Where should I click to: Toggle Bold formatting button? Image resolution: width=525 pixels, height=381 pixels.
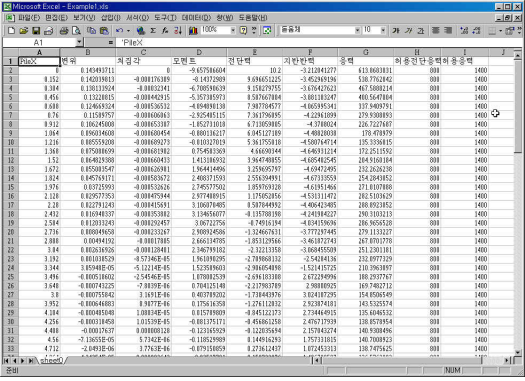click(396, 31)
